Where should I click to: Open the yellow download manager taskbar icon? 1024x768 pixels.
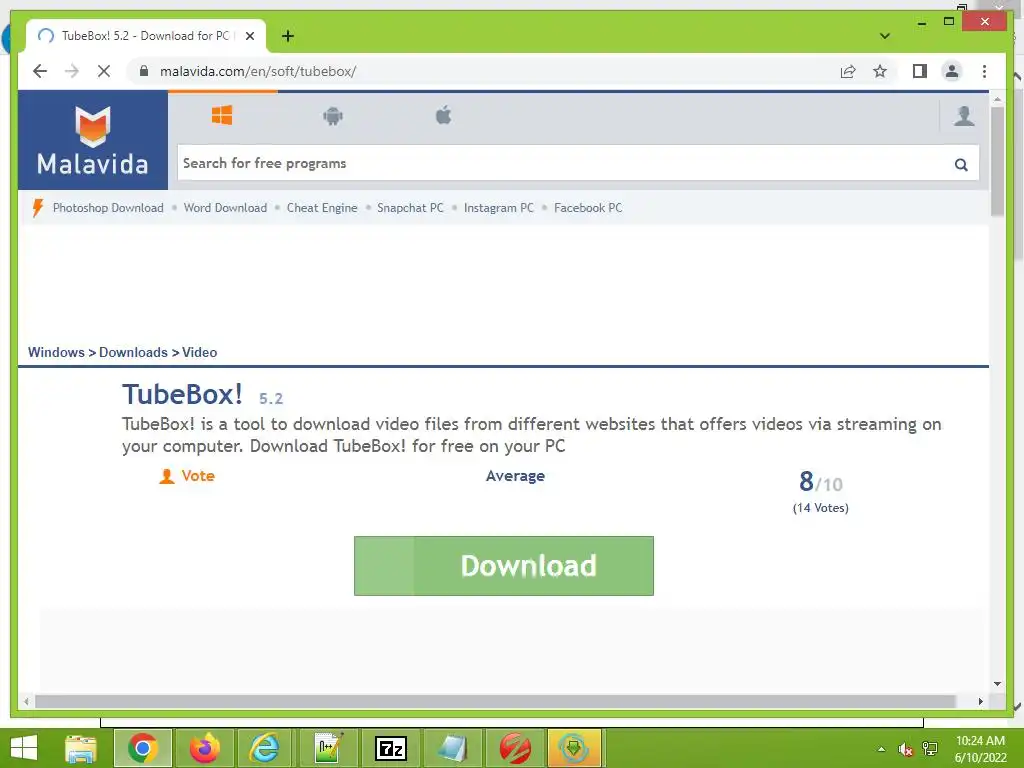573,748
